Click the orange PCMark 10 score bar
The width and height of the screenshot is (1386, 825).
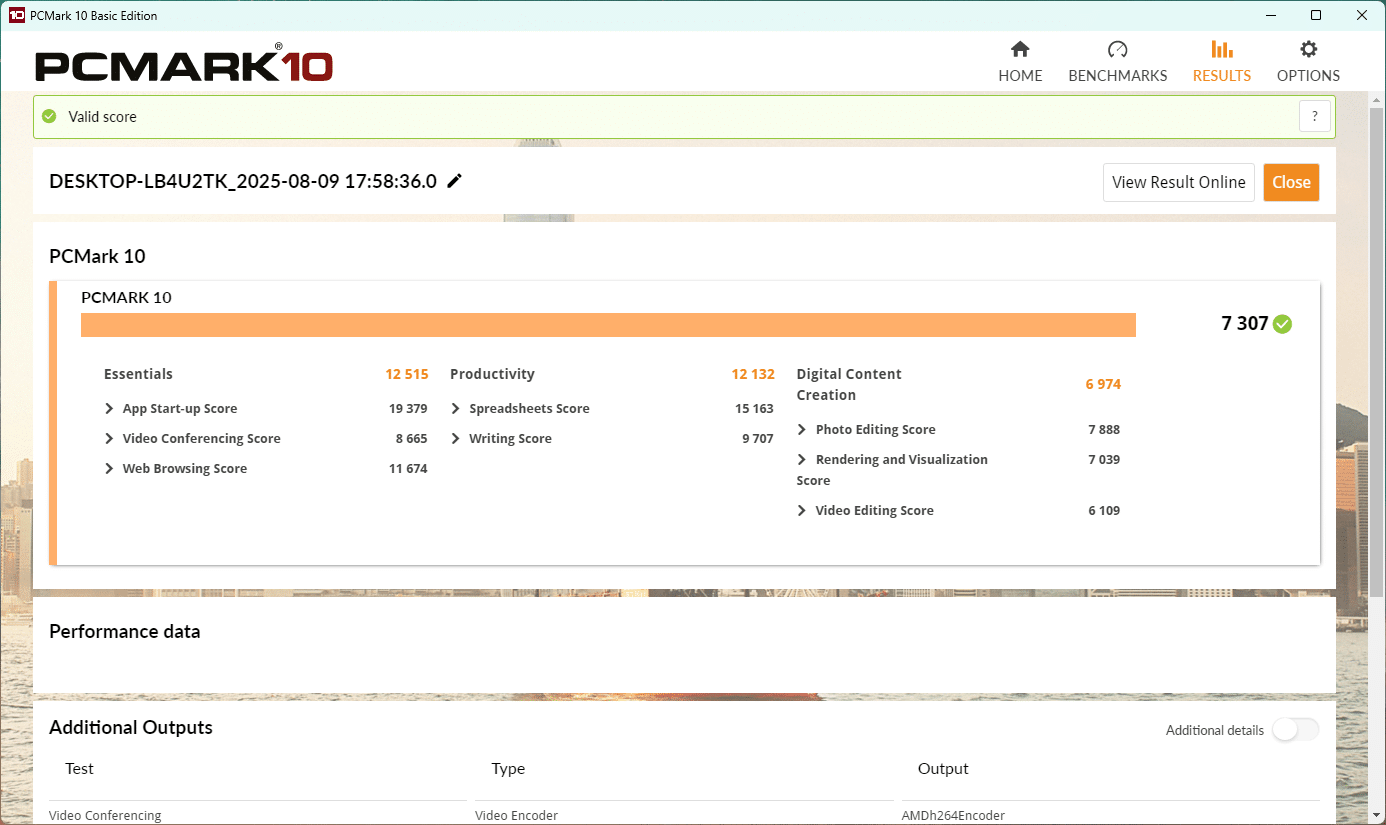pyautogui.click(x=608, y=325)
